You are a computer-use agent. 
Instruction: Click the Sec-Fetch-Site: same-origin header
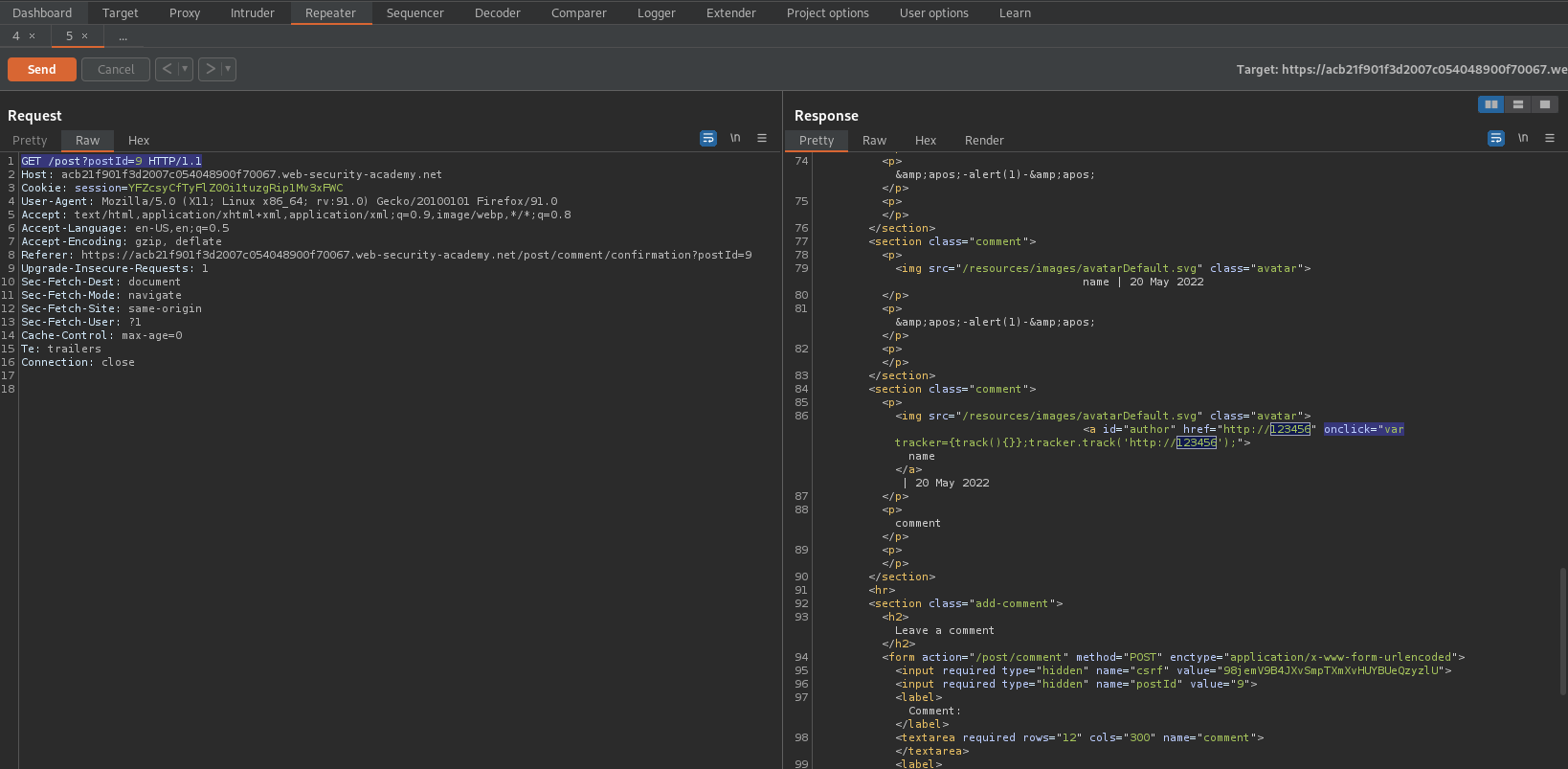coord(111,308)
